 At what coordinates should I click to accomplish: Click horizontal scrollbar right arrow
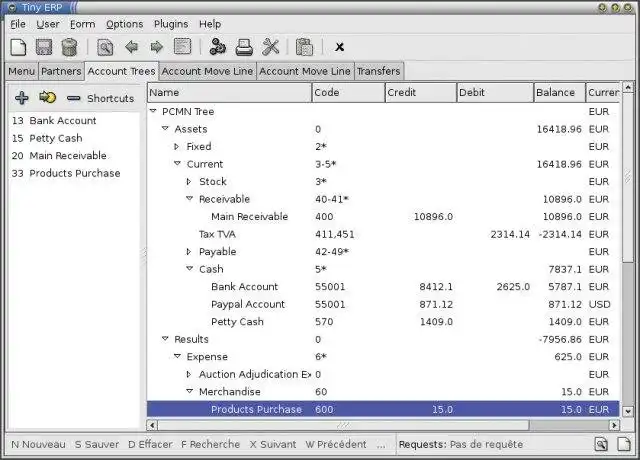click(614, 425)
